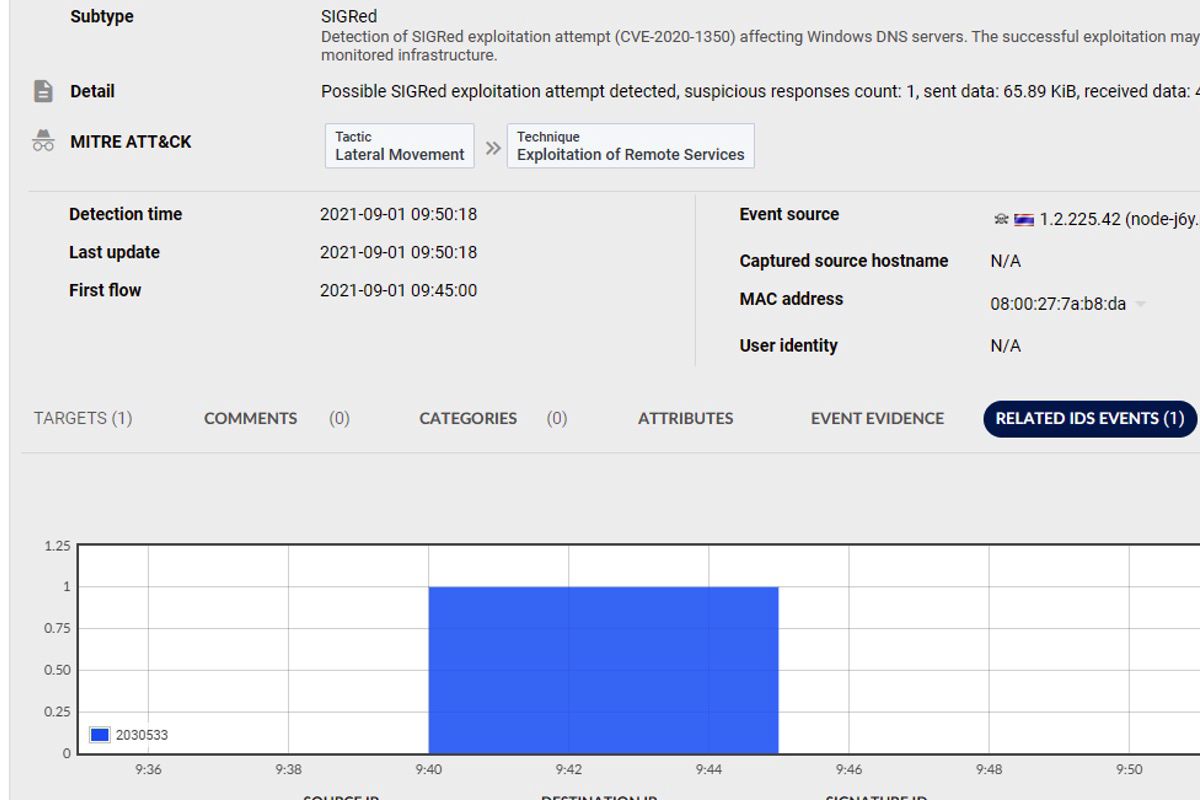Open the Targets (1) tab
The width and height of the screenshot is (1200, 800).
tap(83, 418)
